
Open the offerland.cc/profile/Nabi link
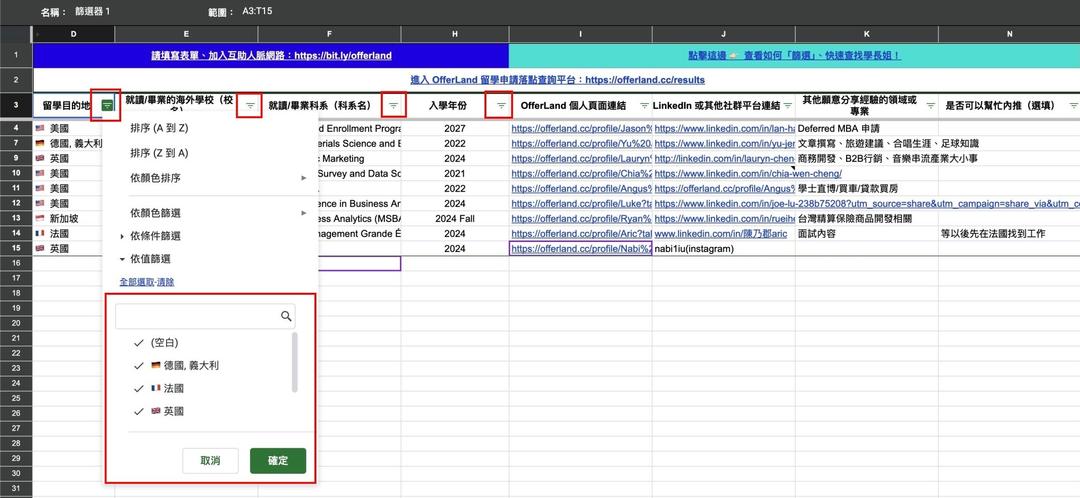pos(581,249)
